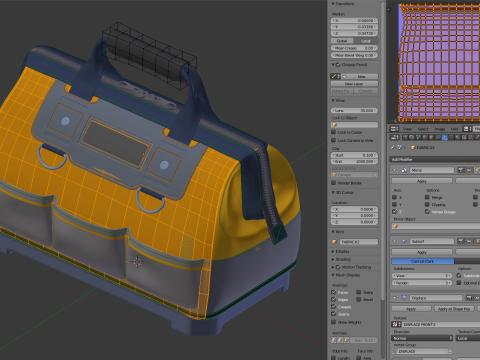480x360 pixels.
Task: Open the Add Modifier dropdown
Action: [435, 160]
